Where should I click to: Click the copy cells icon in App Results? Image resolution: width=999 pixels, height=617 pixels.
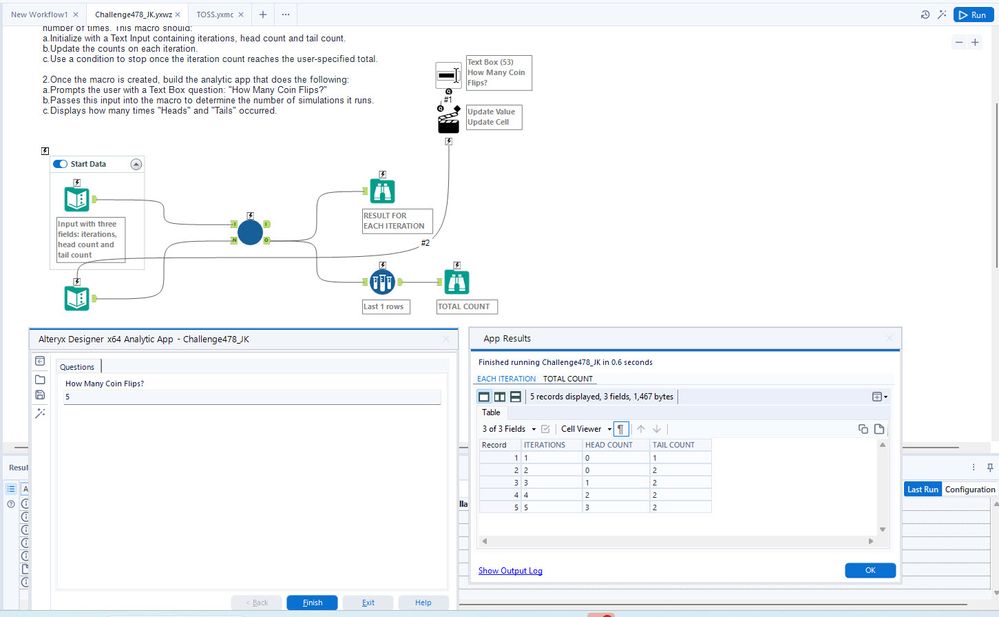(x=863, y=429)
